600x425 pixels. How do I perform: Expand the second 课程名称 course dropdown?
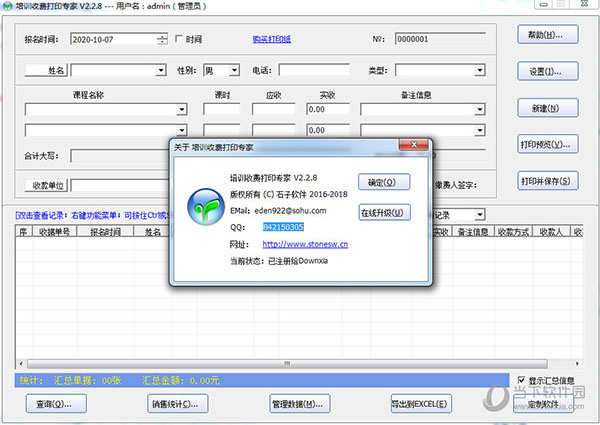click(182, 130)
